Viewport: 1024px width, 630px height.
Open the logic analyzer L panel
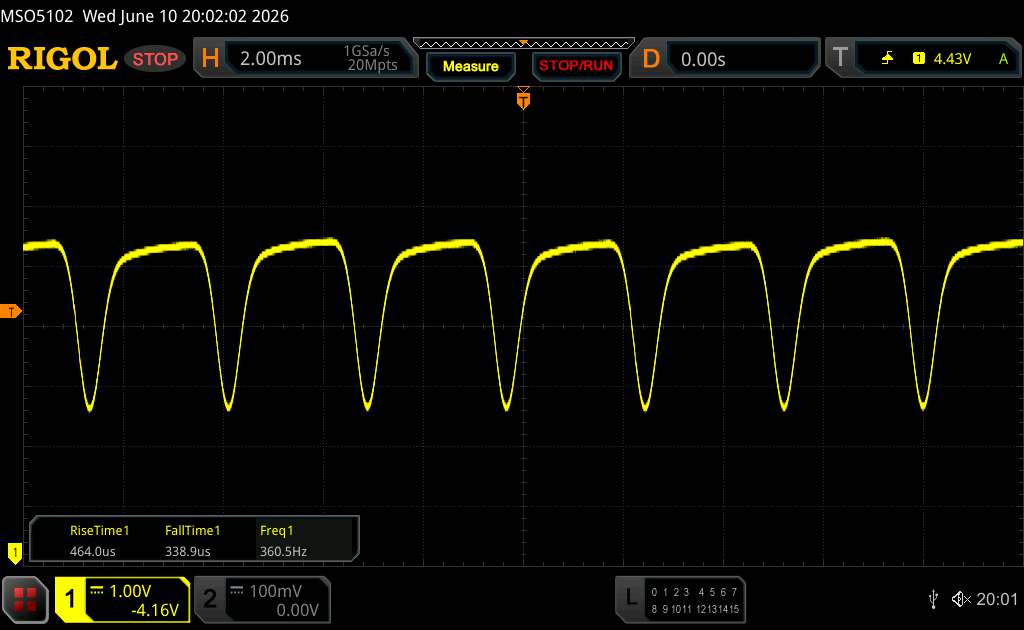coord(630,597)
